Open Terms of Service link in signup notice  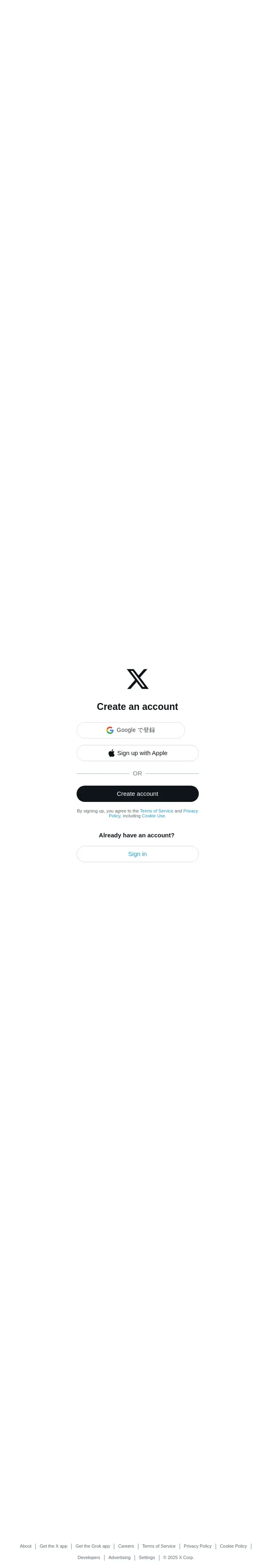pos(157,811)
